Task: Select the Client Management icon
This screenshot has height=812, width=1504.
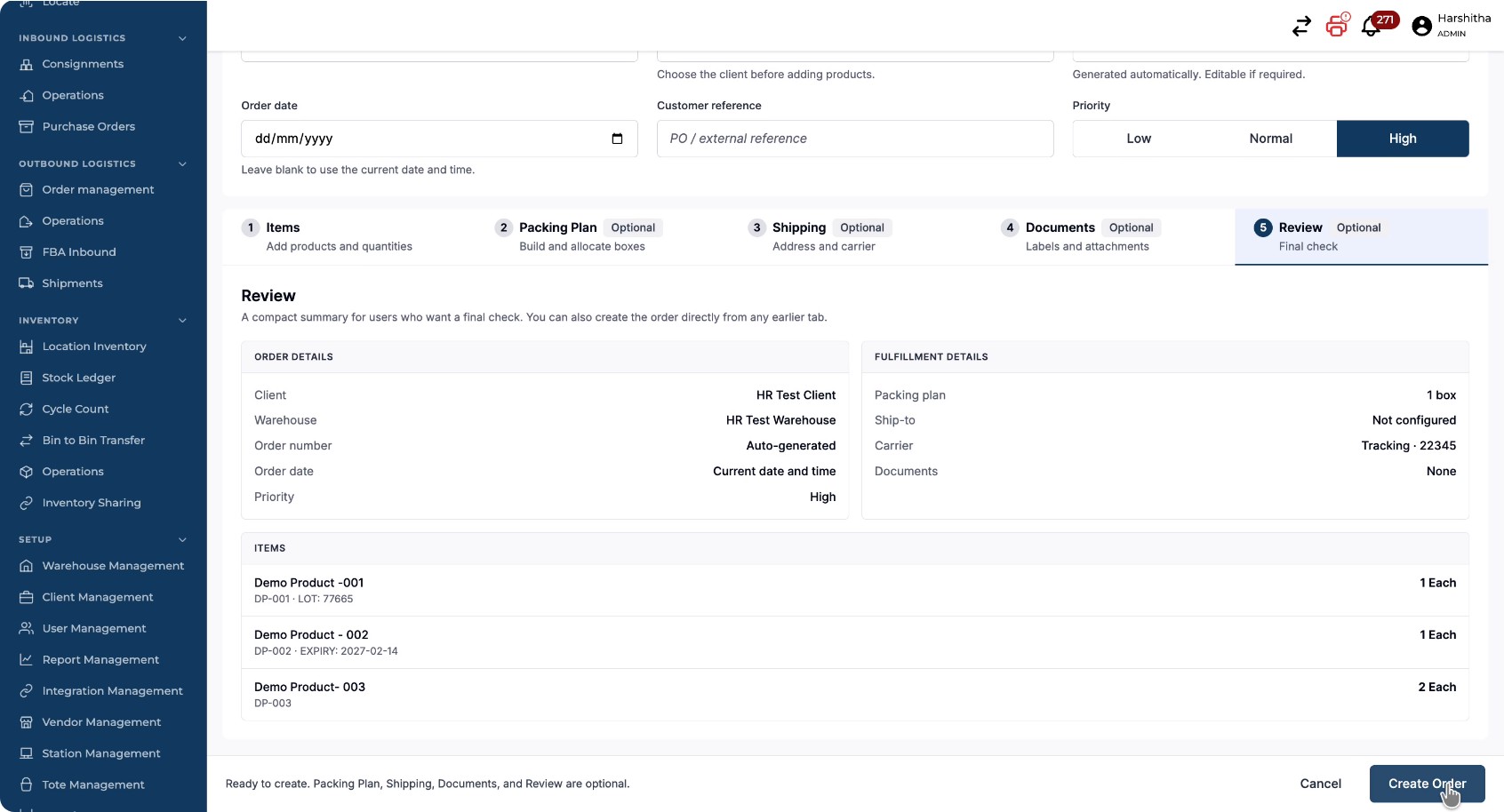Action: pos(27,597)
